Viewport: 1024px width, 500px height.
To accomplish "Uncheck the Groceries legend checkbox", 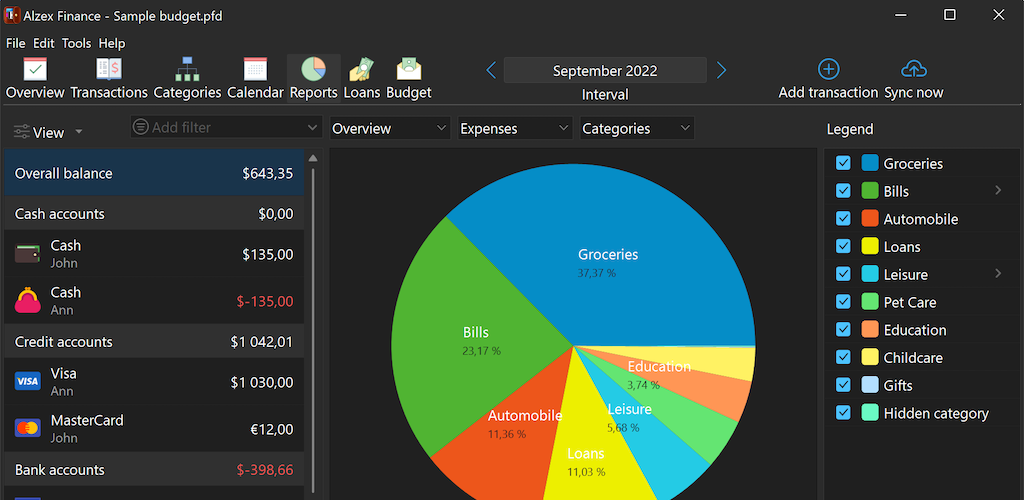I will 843,163.
